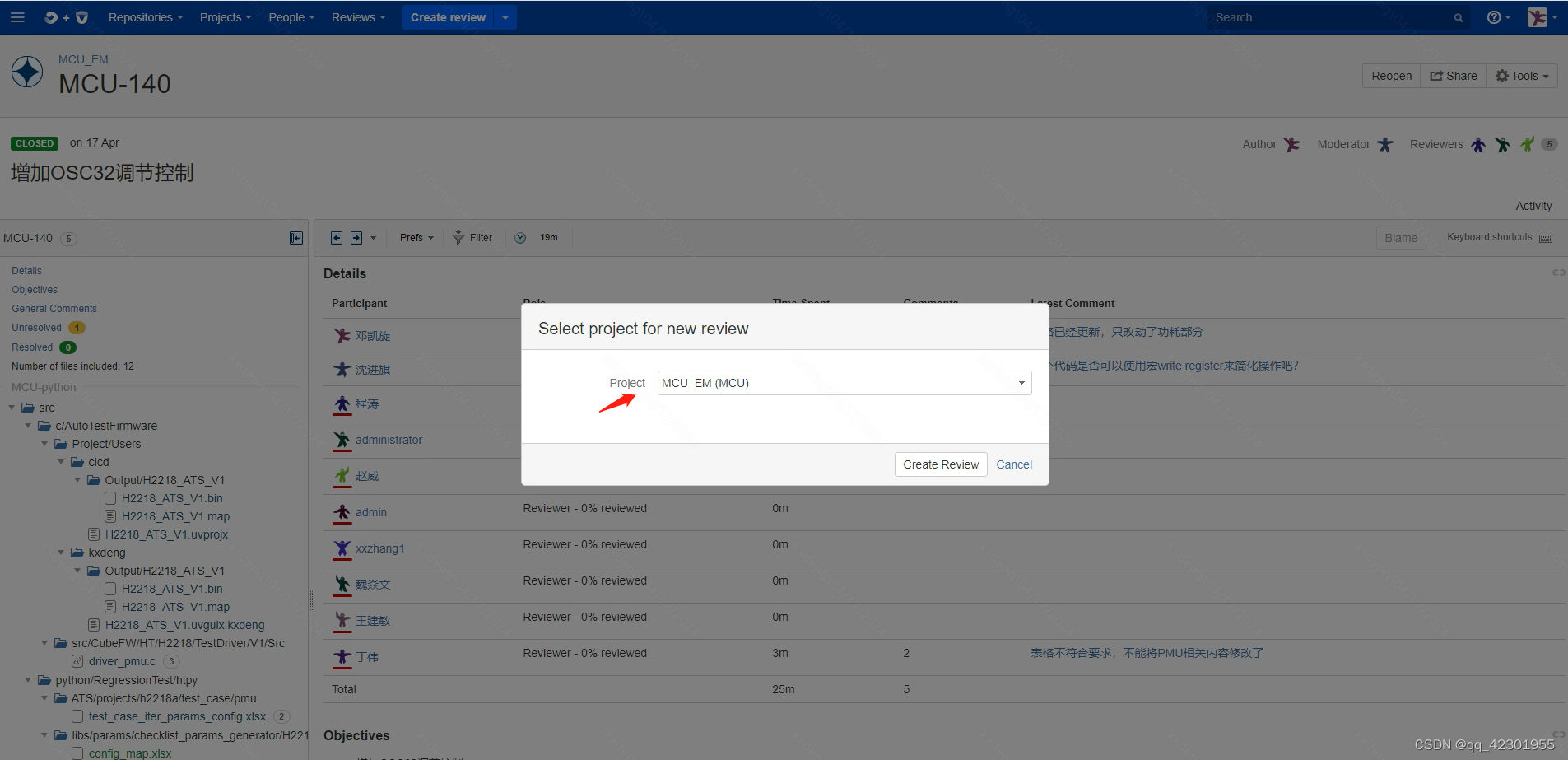Viewport: 1568px width, 760px height.
Task: Open the 丁伟 participant link
Action: click(367, 657)
